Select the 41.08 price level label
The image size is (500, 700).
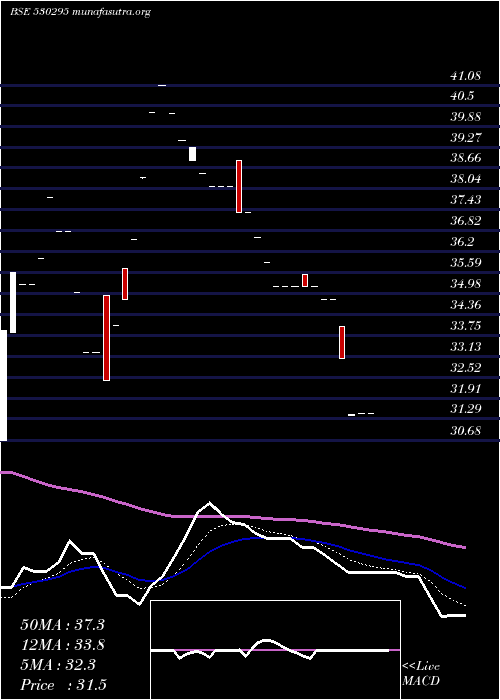coord(465,76)
